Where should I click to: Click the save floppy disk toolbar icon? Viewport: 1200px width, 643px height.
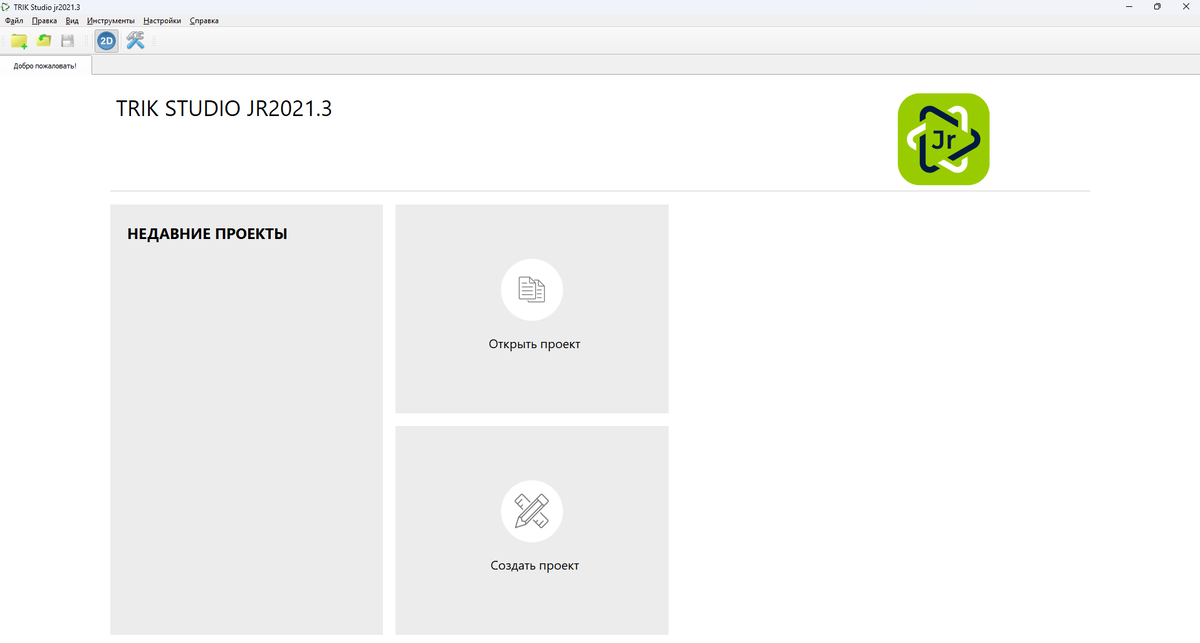click(x=68, y=41)
